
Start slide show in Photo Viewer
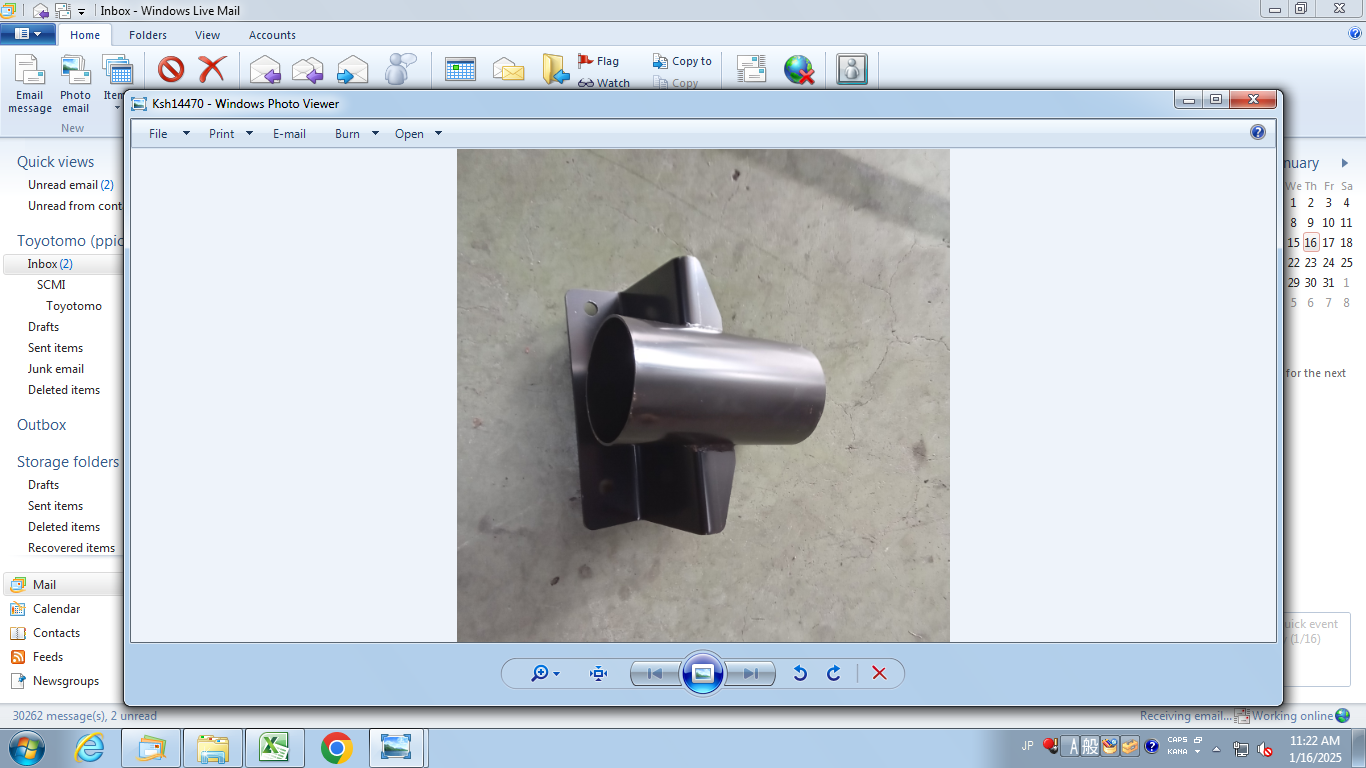(x=702, y=673)
